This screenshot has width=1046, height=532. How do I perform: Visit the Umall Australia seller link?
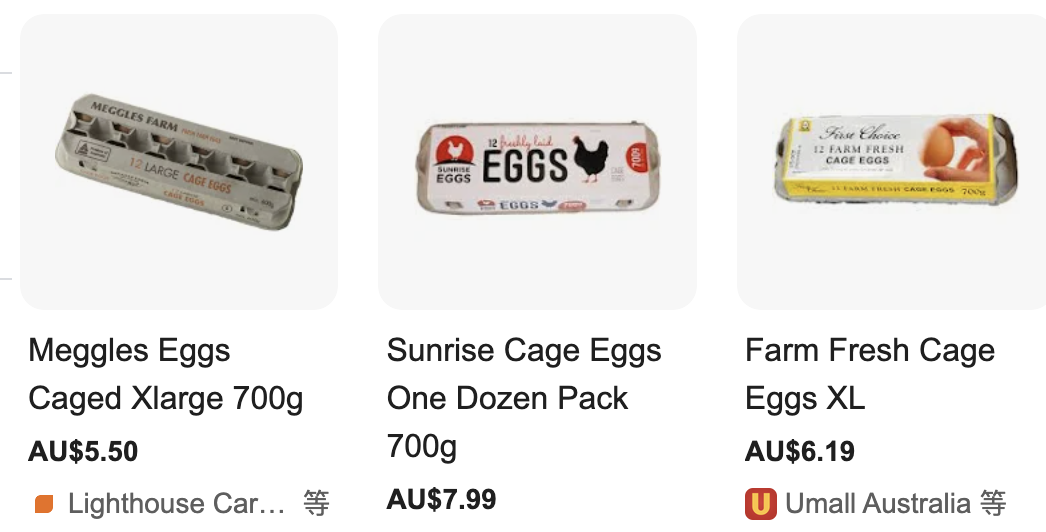pos(878,503)
